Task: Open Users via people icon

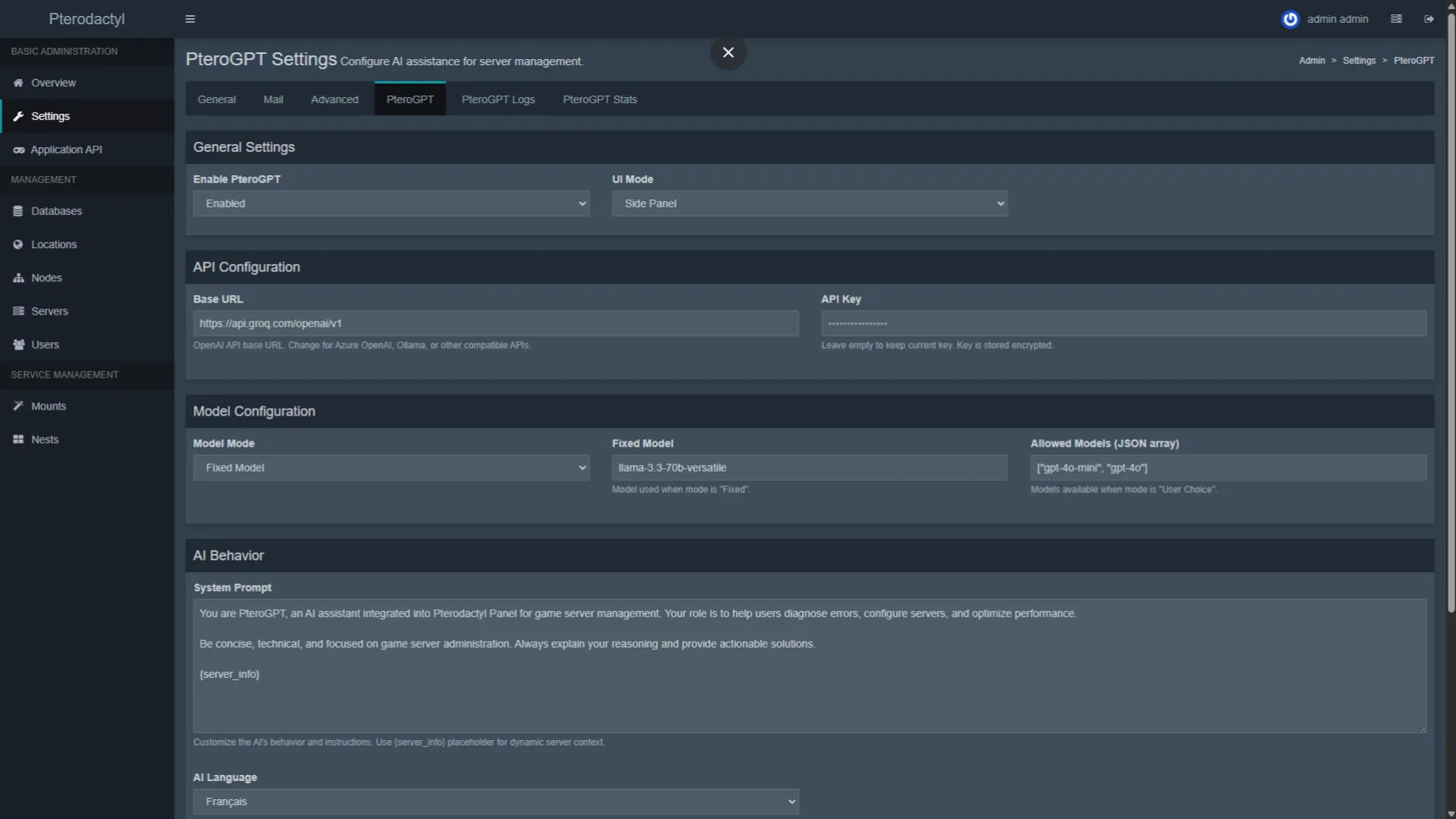Action: (18, 344)
